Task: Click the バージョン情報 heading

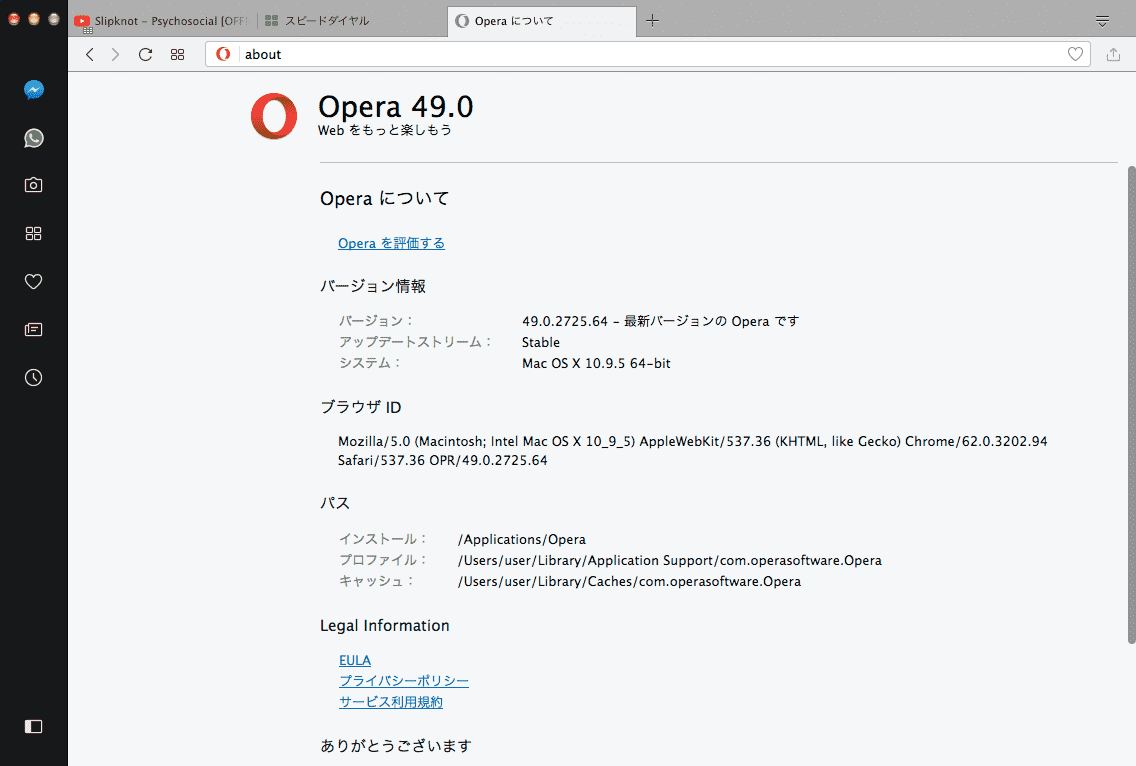Action: [x=373, y=286]
